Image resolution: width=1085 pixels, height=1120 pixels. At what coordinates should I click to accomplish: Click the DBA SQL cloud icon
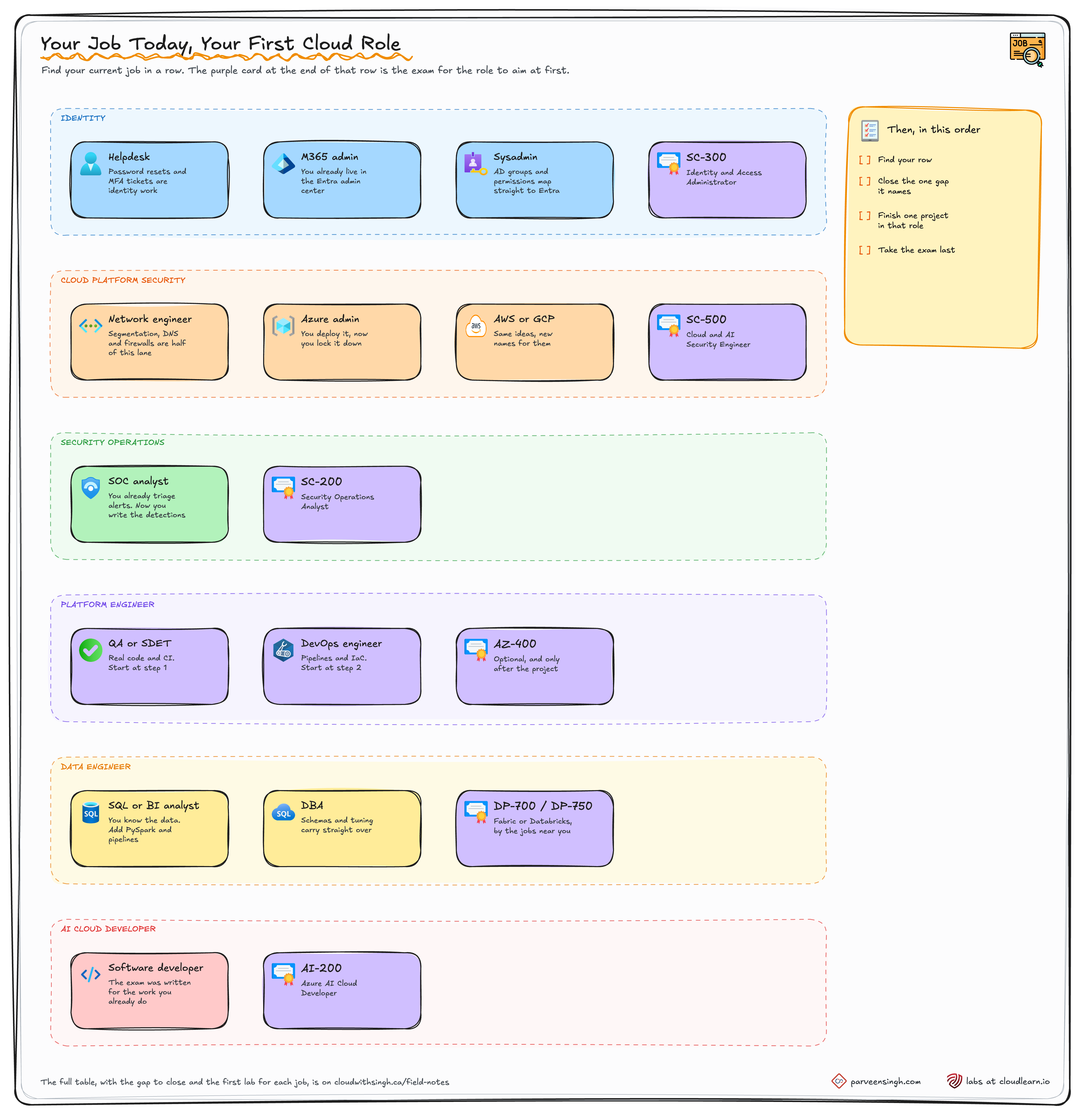click(x=283, y=812)
